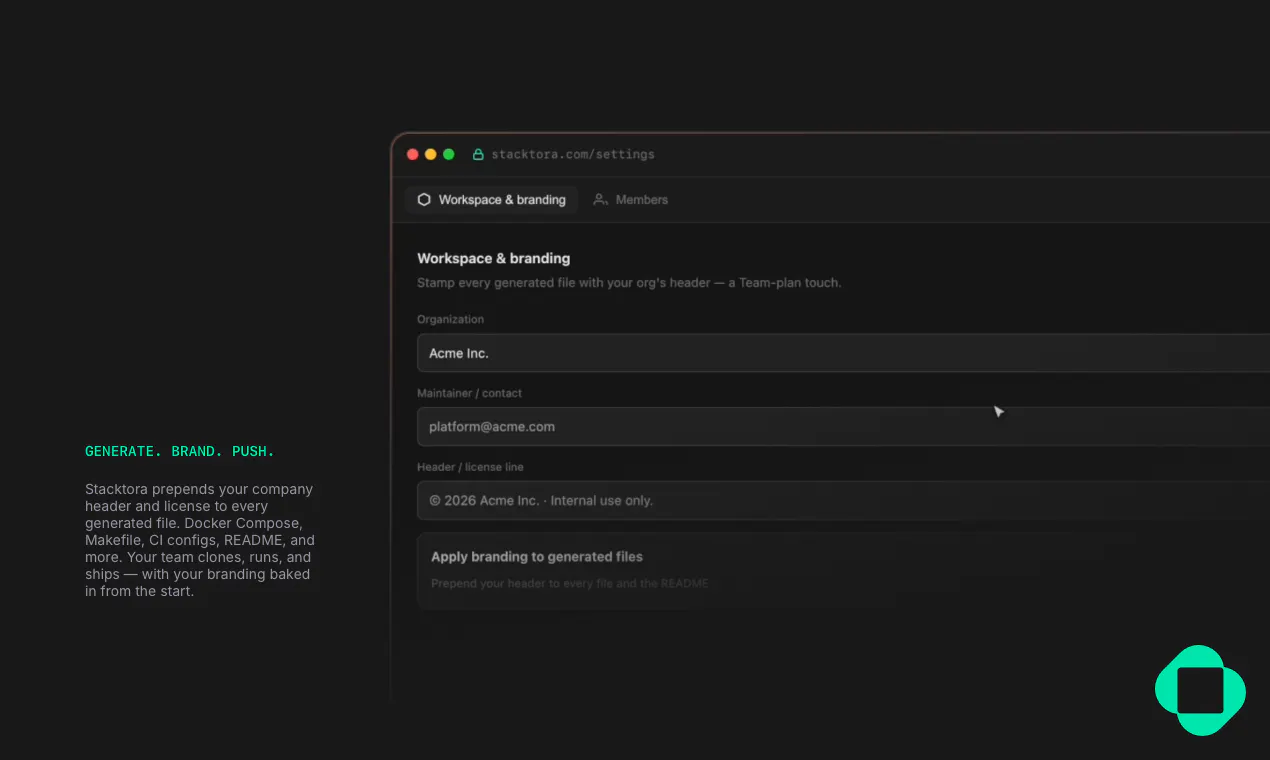Click the 'Organization' field label
The height and width of the screenshot is (760, 1270).
[450, 319]
